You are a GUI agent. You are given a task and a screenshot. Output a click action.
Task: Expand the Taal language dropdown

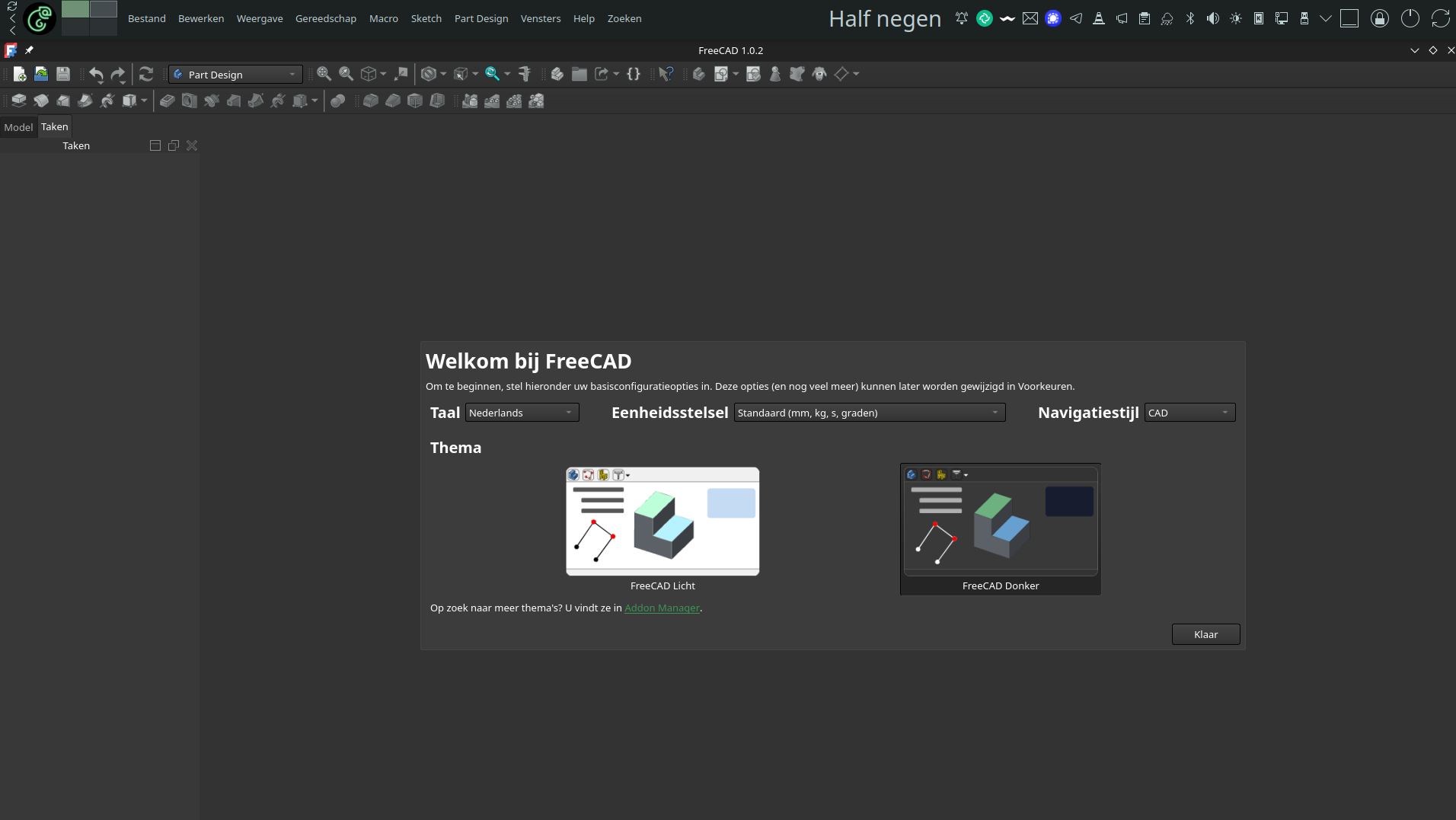point(522,413)
